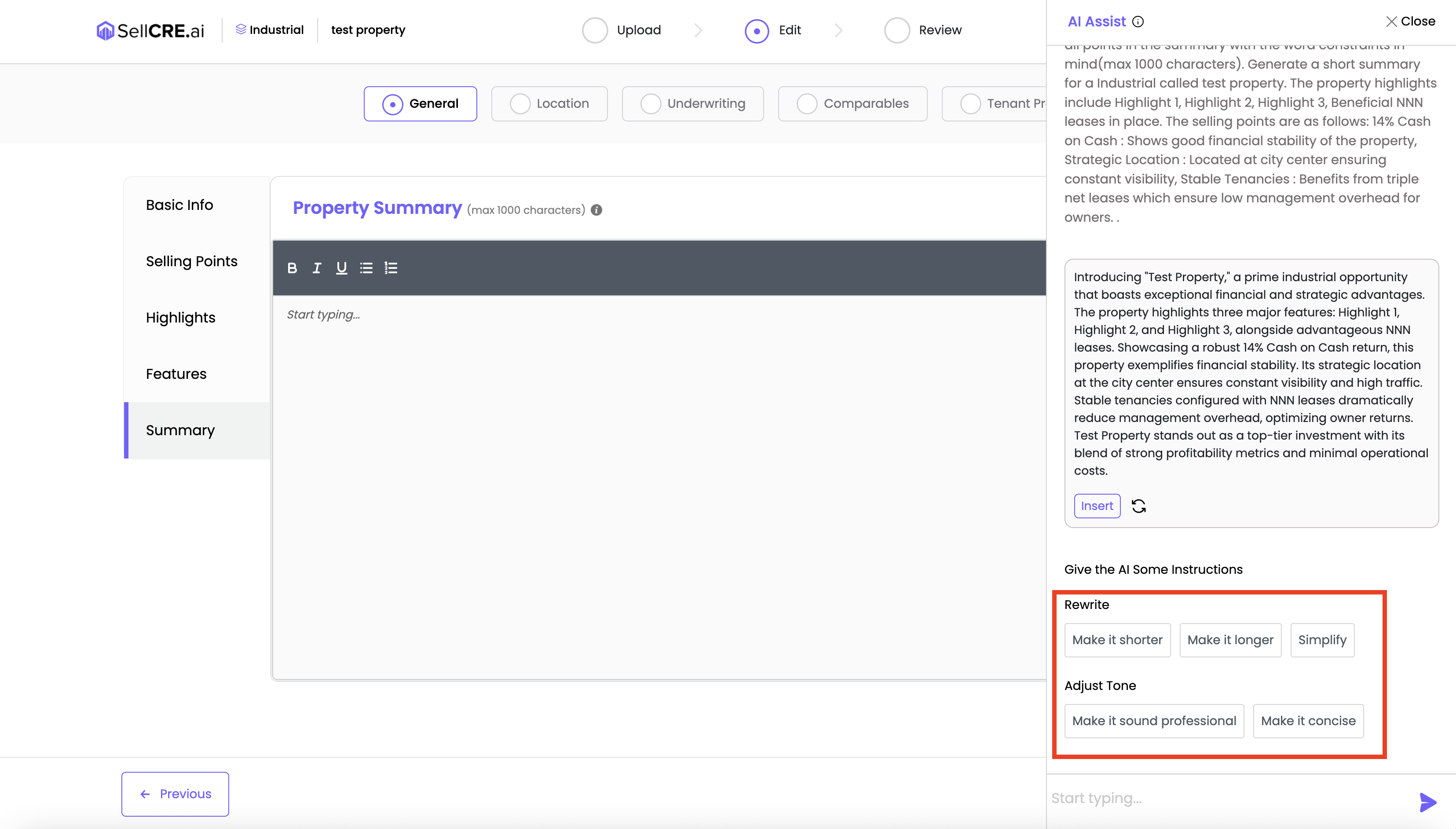Click Property Summary info icon

[596, 210]
